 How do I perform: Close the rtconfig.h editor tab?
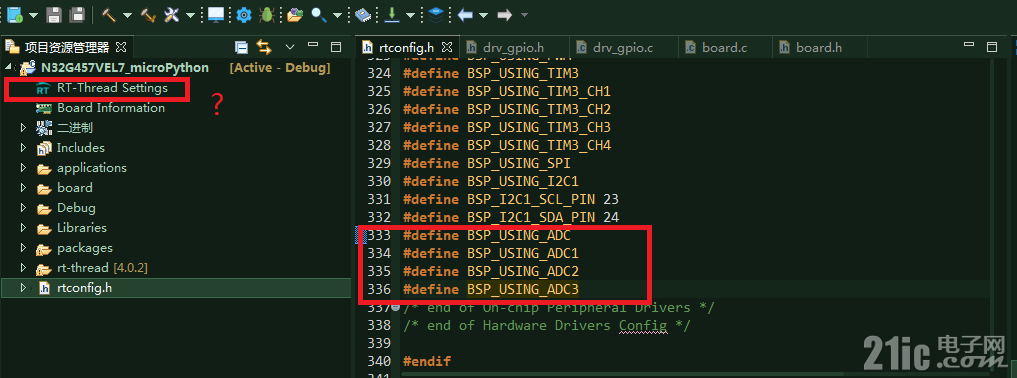(447, 47)
